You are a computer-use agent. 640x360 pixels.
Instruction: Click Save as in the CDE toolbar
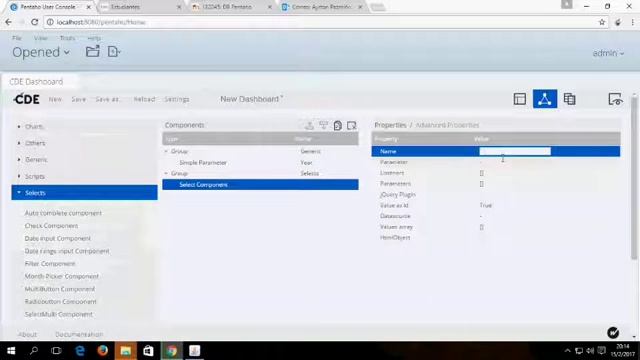click(107, 99)
